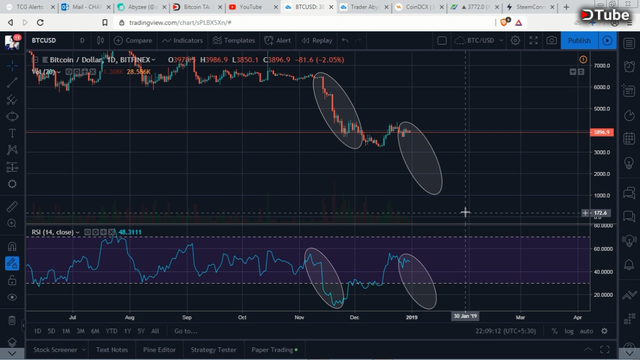Click the play button beside Publish
Image resolution: width=640 pixels, height=360 pixels.
pyautogui.click(x=607, y=40)
